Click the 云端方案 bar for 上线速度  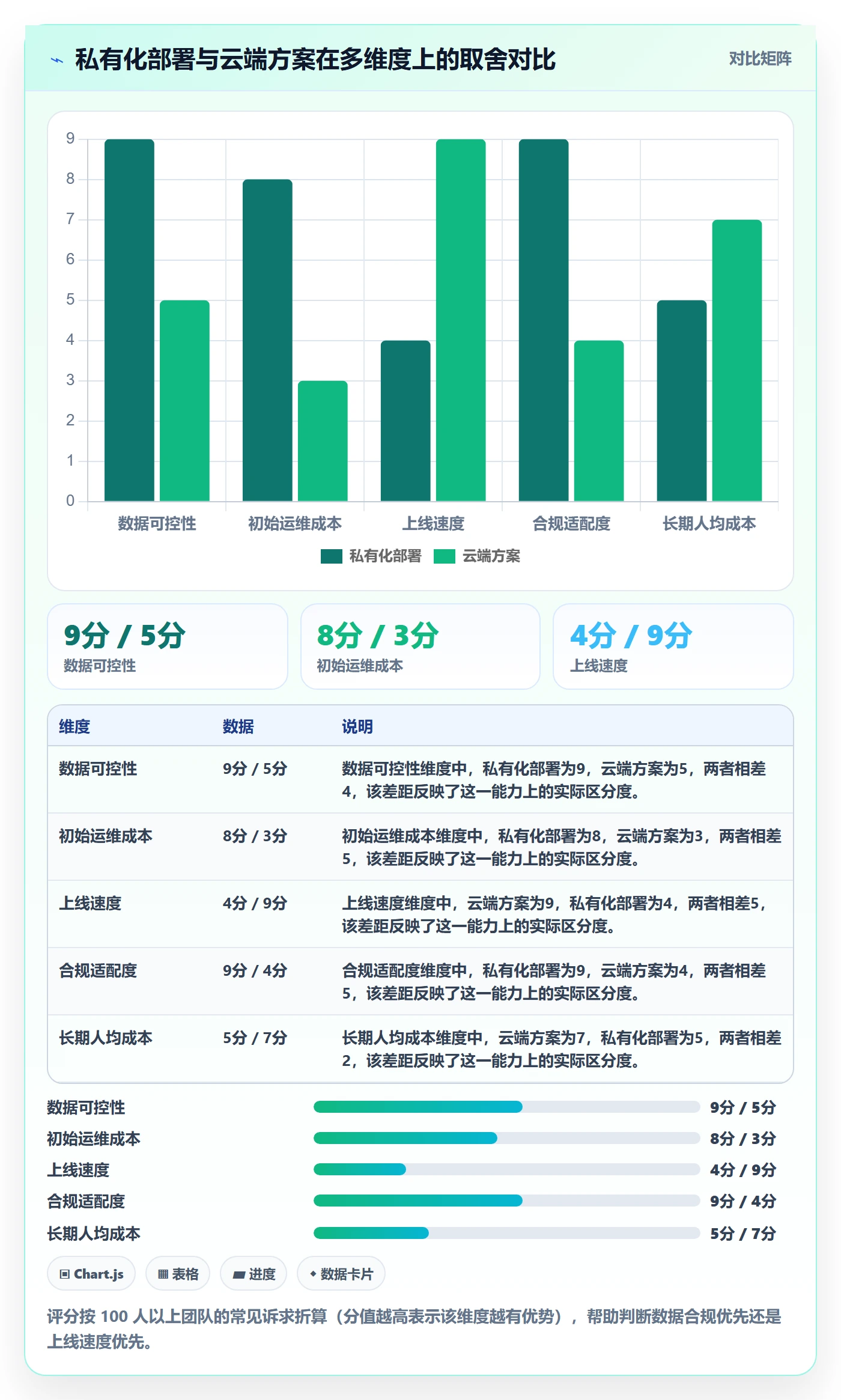(461, 320)
